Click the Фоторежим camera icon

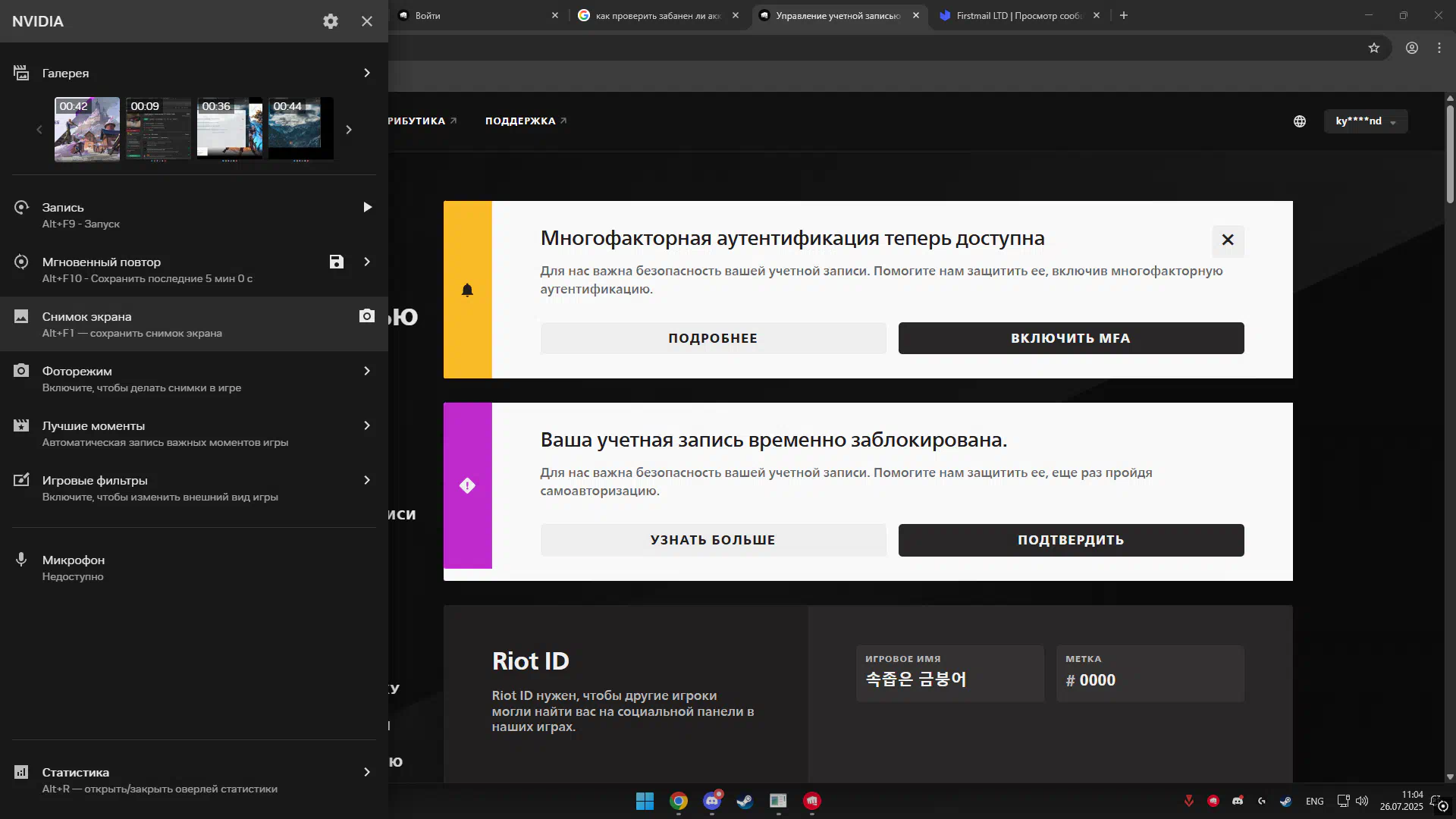tap(21, 371)
